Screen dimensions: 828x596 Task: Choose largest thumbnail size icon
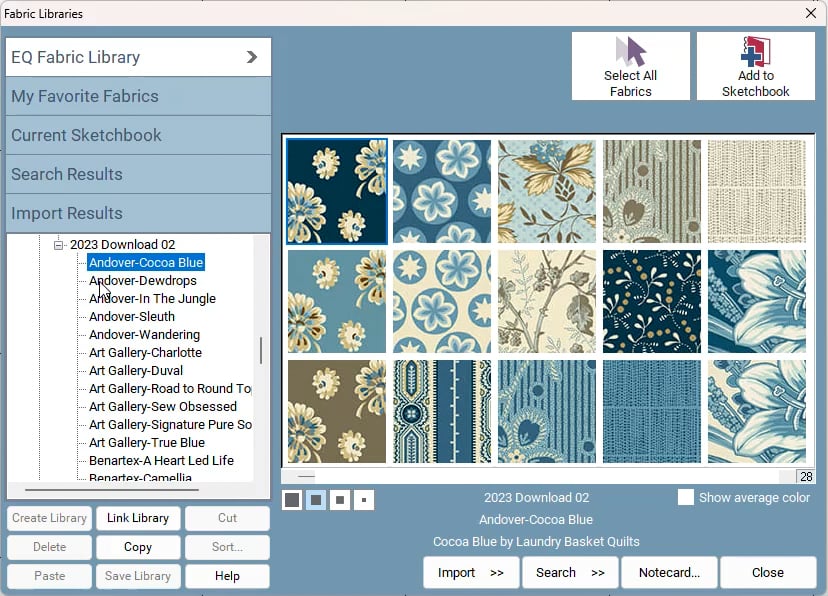pyautogui.click(x=292, y=499)
